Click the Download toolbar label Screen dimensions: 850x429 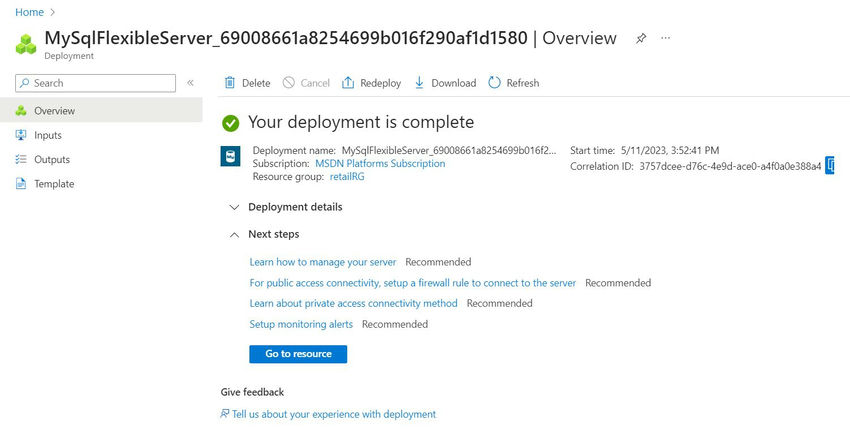coord(454,83)
